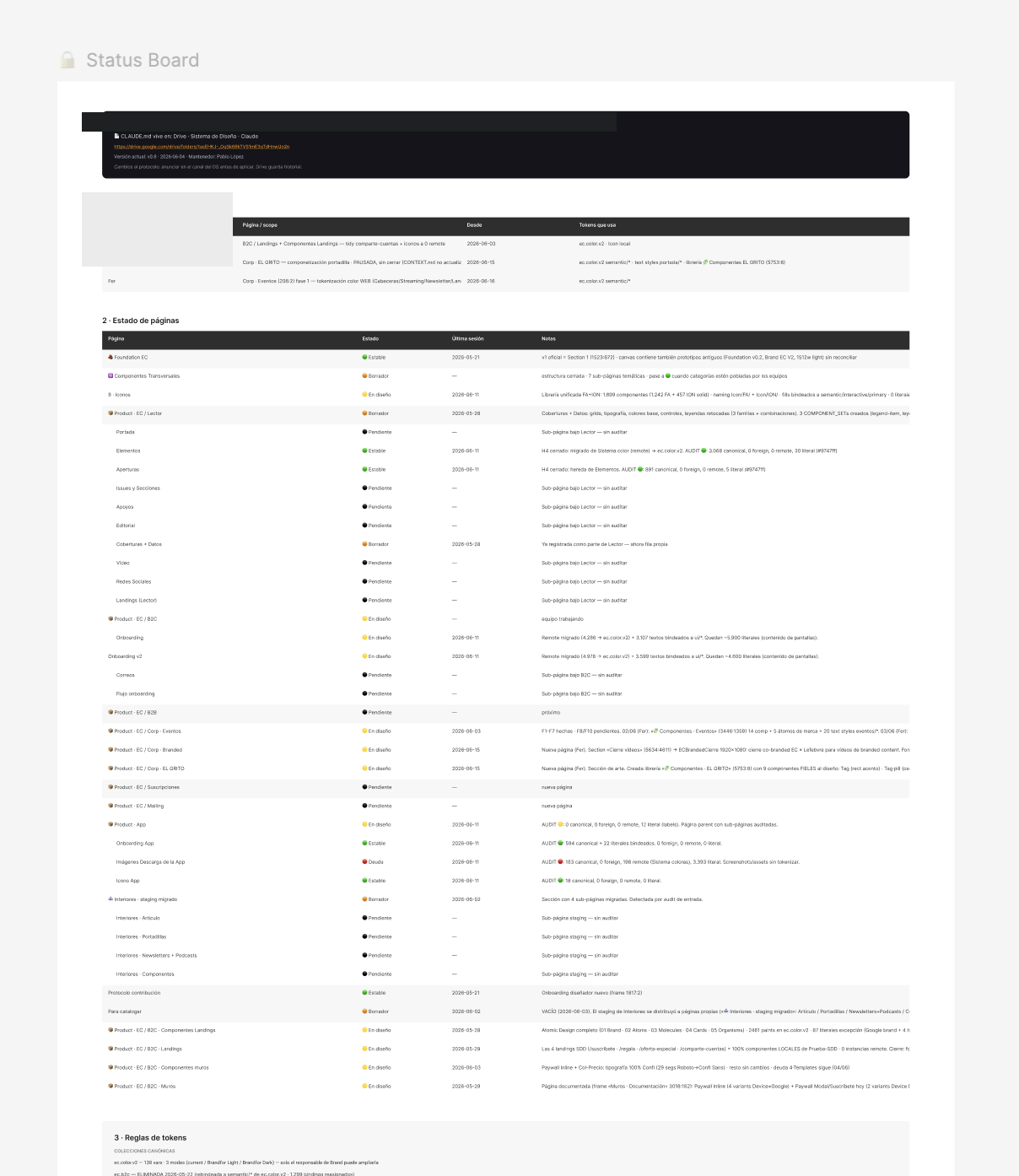
Task: Select the 'próximo' note for B2B row
Action: (x=551, y=713)
